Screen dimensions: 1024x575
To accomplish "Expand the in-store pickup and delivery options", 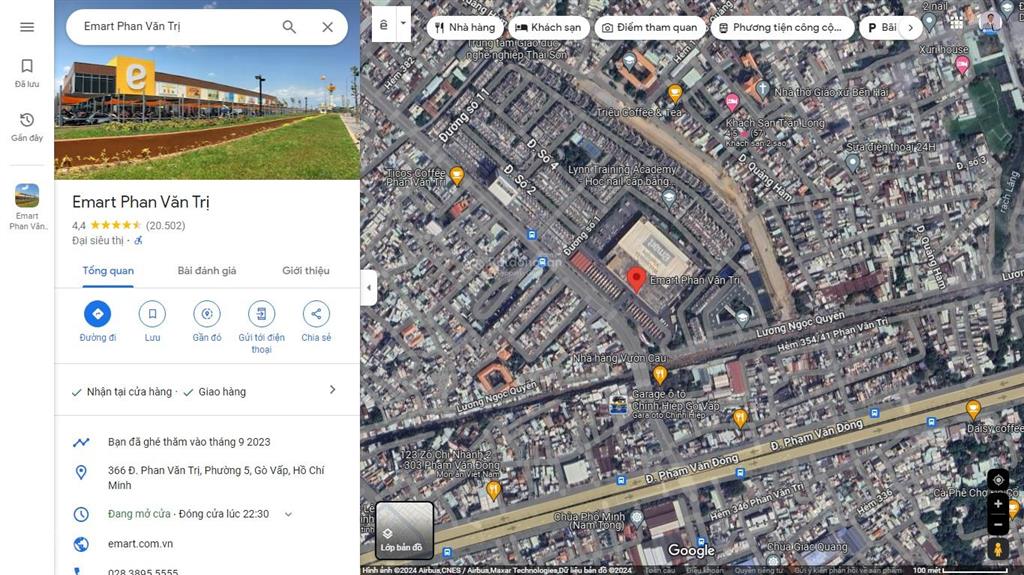I will pyautogui.click(x=332, y=391).
